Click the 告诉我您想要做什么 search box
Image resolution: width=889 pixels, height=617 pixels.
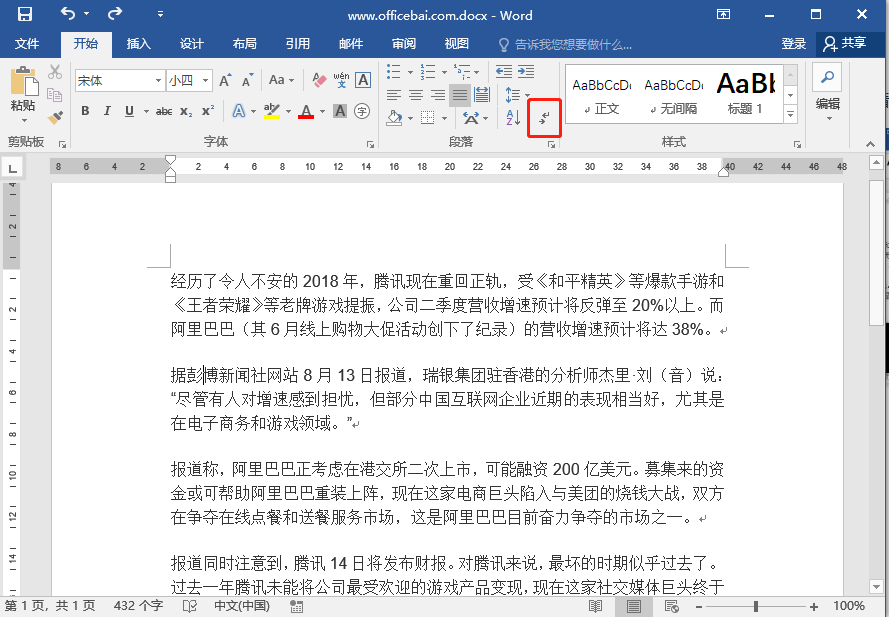pyautogui.click(x=565, y=44)
